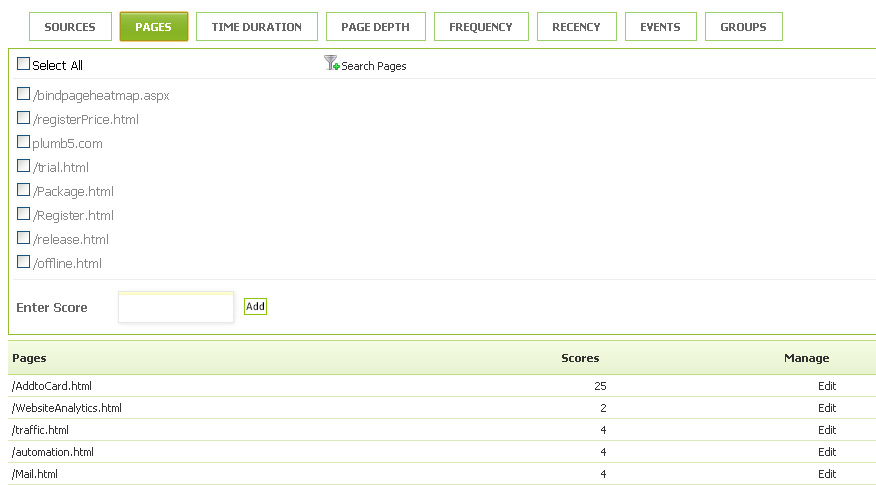Select the /WebsiteAnalytics.html page name
Viewport: 876px width, 485px height.
click(66, 408)
